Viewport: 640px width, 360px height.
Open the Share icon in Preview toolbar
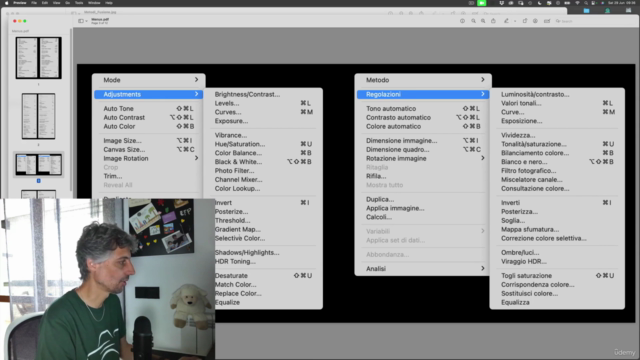(x=493, y=21)
